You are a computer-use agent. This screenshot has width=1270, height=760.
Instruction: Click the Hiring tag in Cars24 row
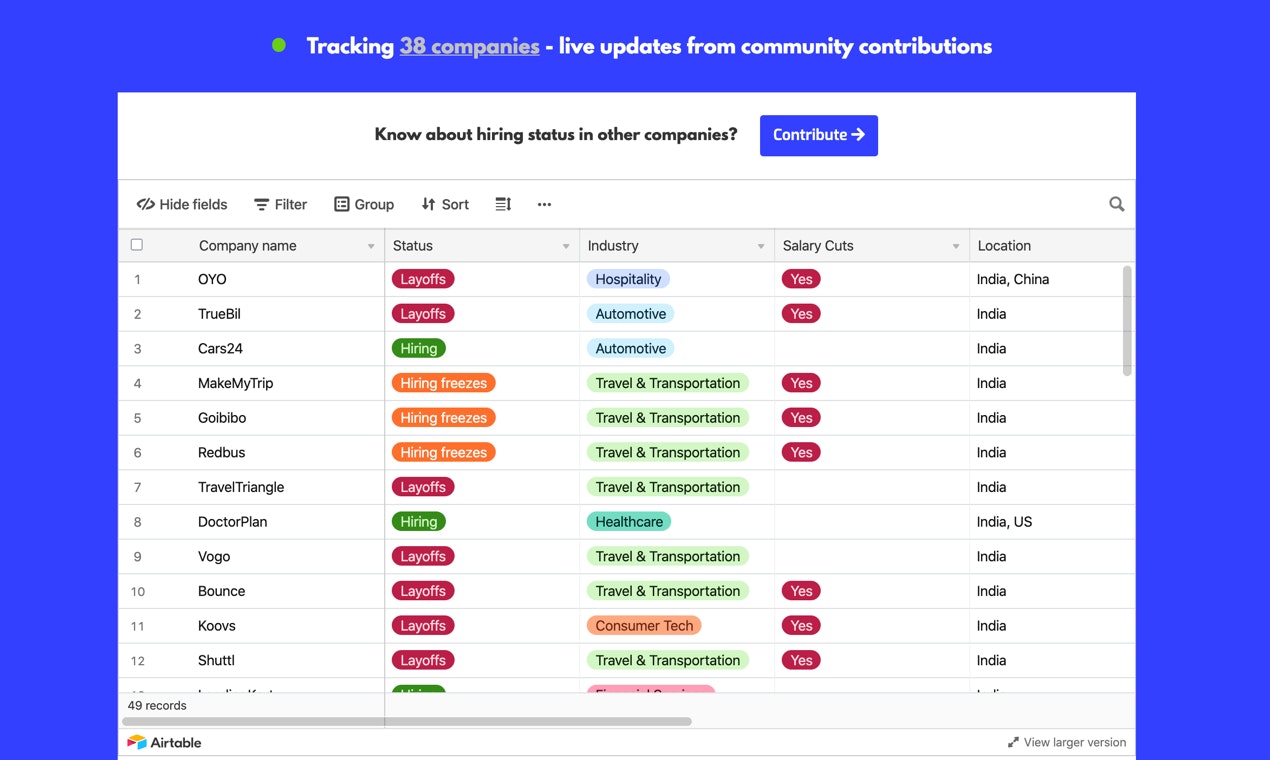click(419, 348)
